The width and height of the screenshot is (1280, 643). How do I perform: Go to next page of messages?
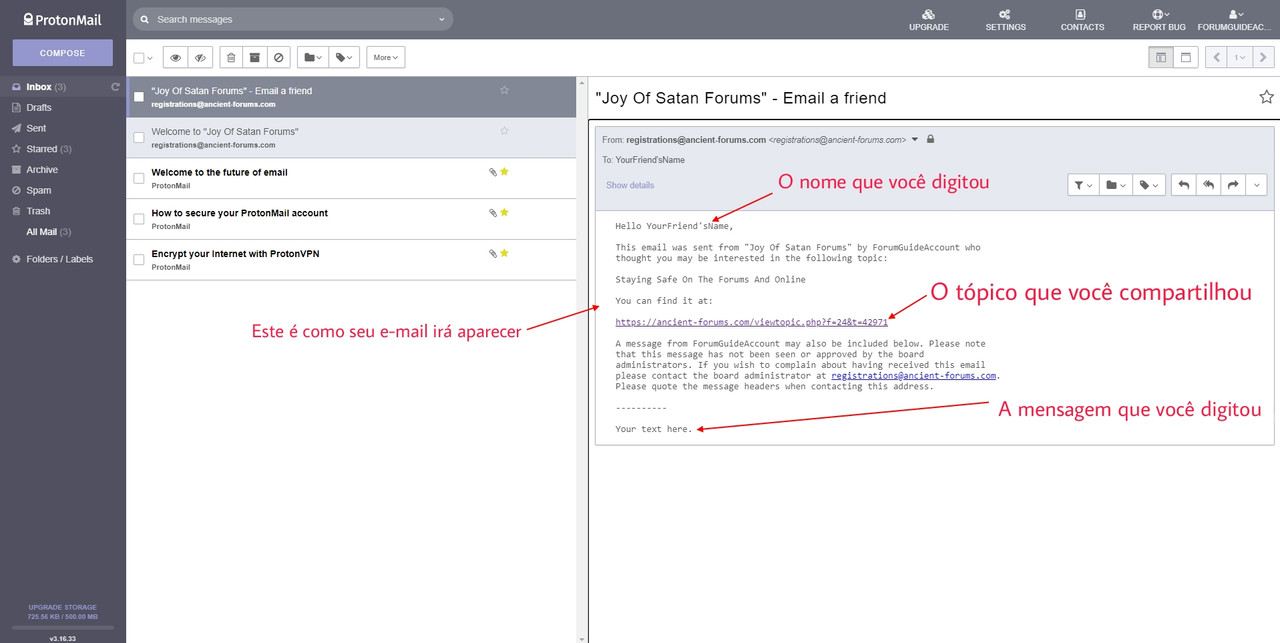pos(1264,58)
